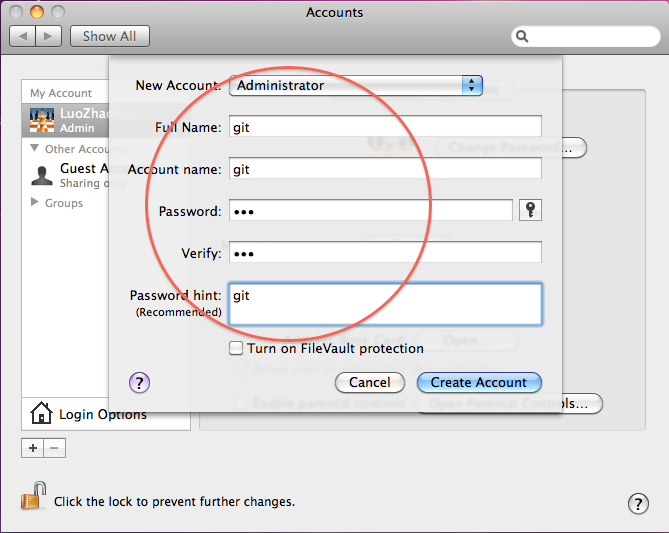Viewport: 669px width, 533px height.
Task: Click the minus button to remove account
Action: click(55, 448)
